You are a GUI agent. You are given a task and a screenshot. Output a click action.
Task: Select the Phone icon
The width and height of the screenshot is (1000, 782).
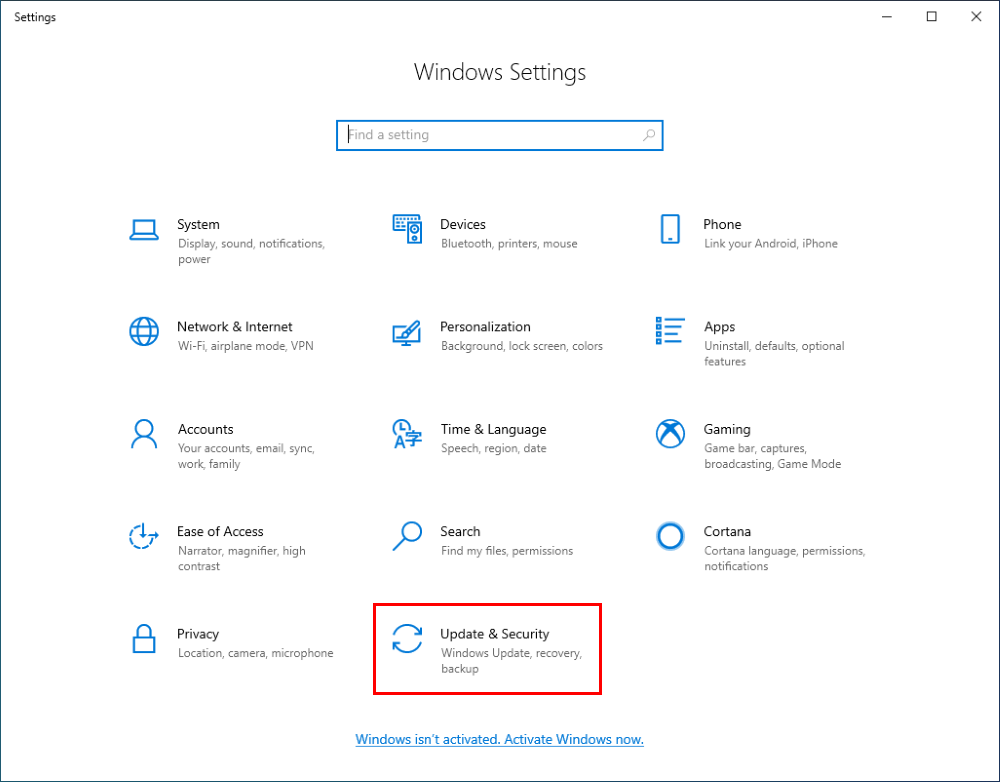pos(670,229)
